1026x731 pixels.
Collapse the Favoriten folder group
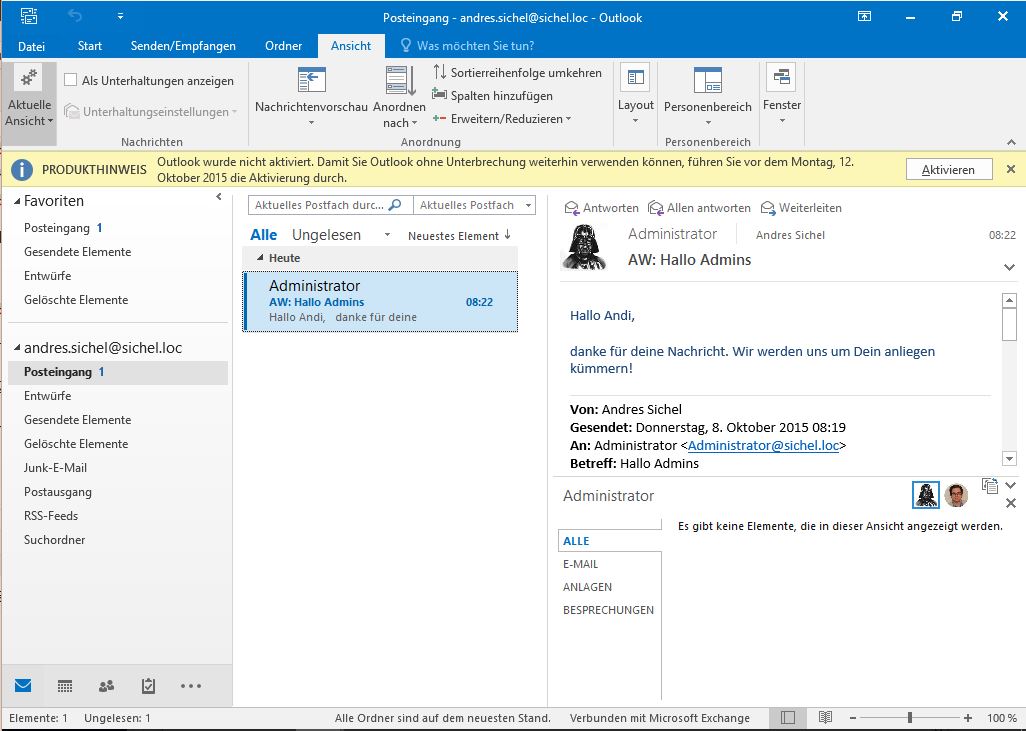17,201
